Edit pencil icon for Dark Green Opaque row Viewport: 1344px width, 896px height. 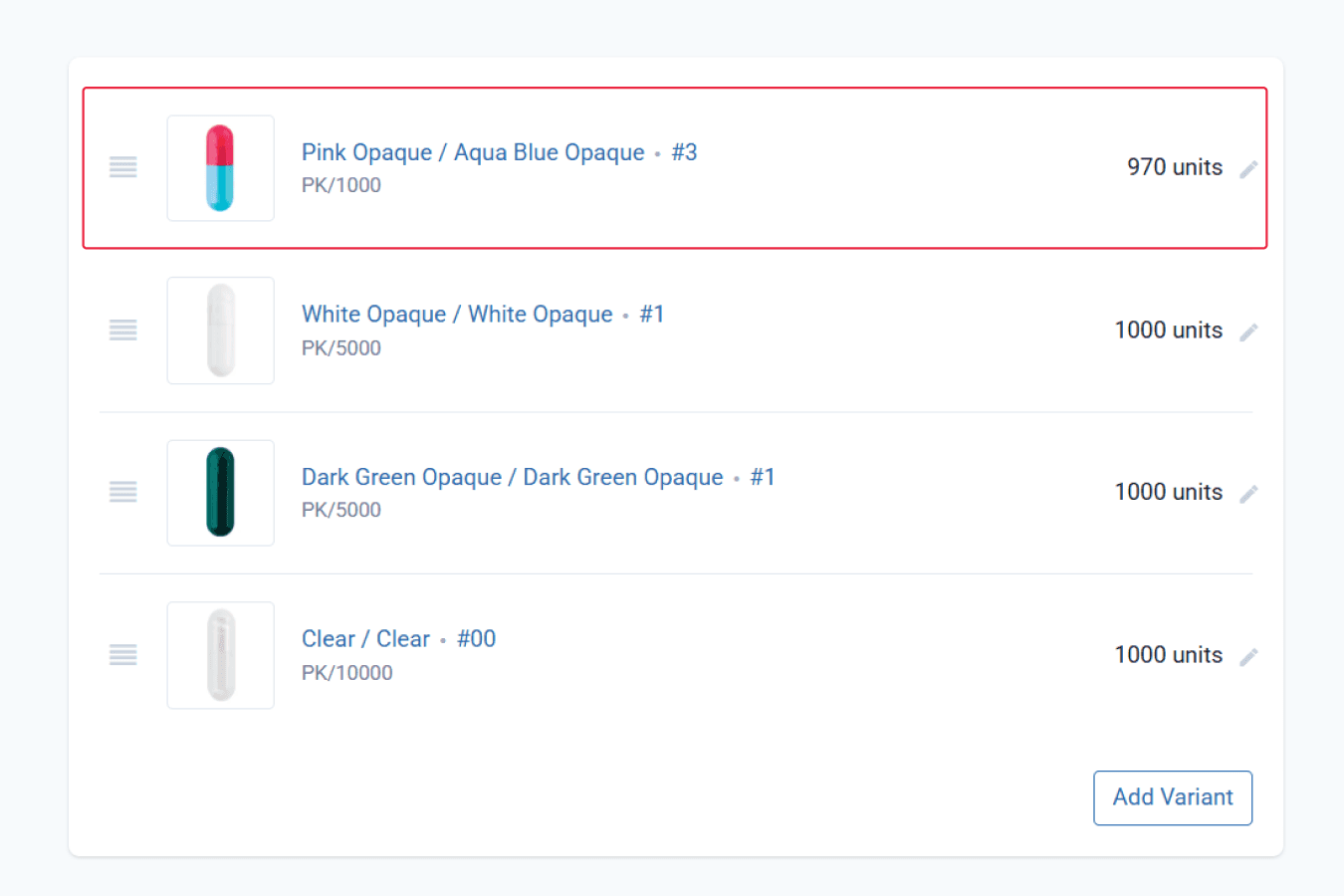tap(1248, 494)
